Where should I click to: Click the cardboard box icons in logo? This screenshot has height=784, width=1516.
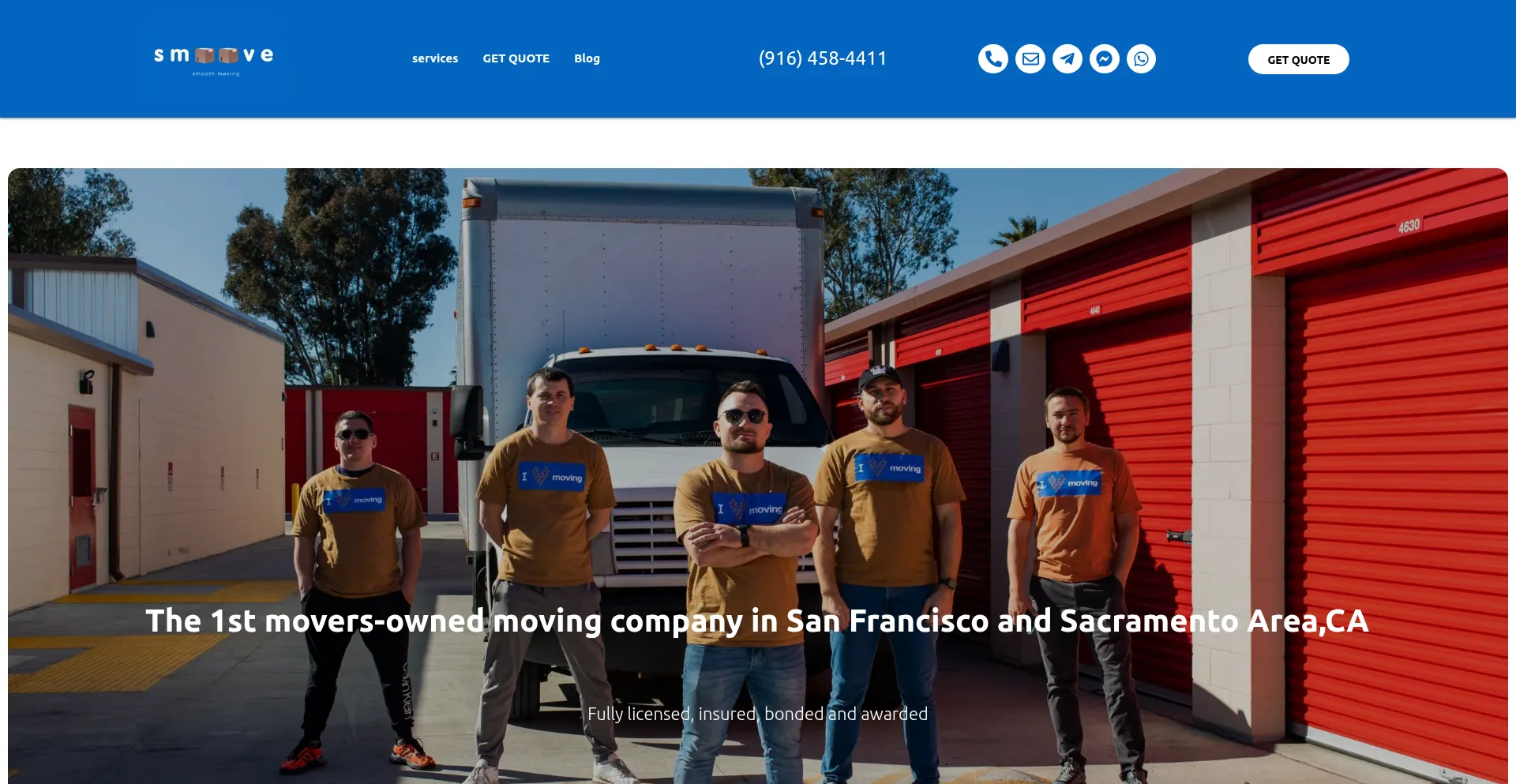tap(216, 55)
